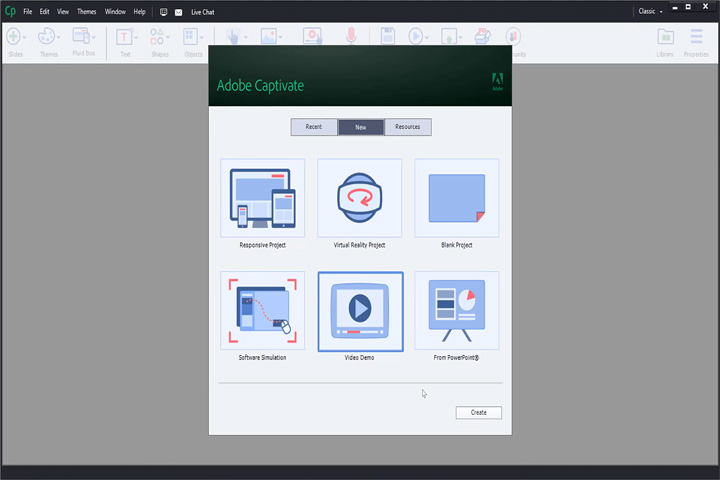The image size is (720, 480).
Task: Open the Window menu
Action: [115, 11]
